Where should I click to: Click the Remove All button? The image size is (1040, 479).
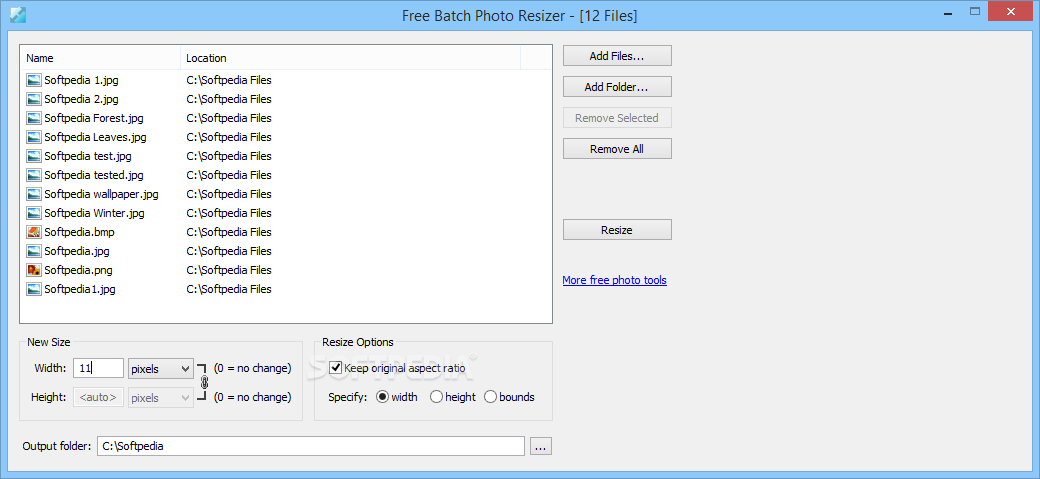617,149
